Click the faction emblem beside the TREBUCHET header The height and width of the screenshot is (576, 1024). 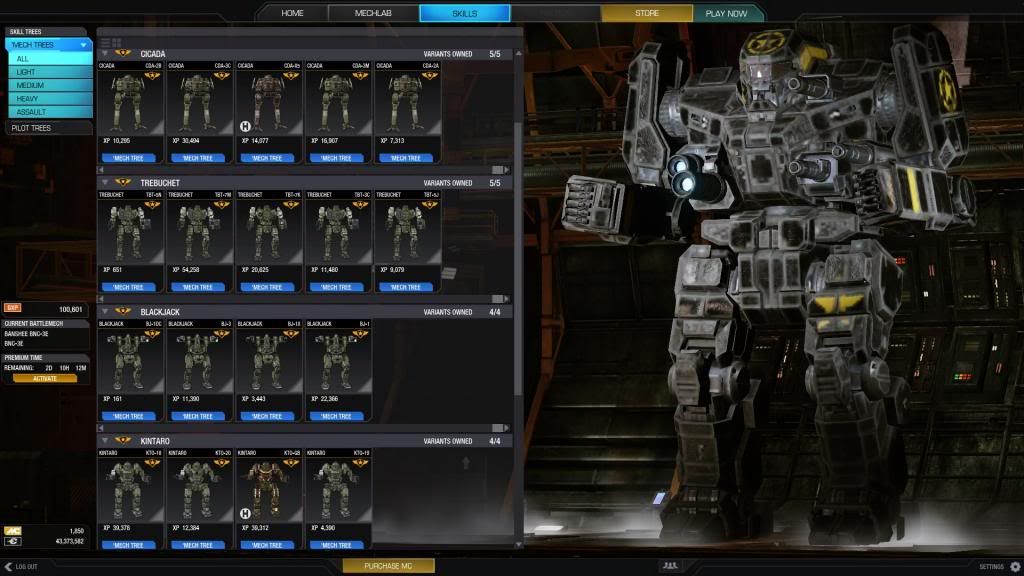123,183
